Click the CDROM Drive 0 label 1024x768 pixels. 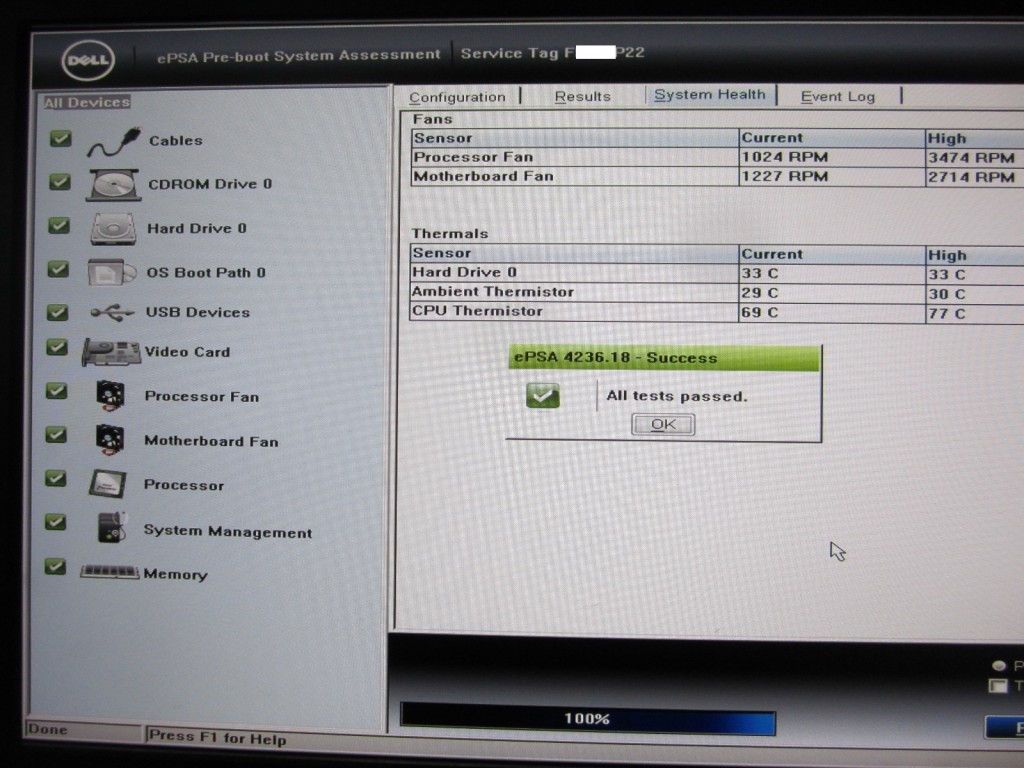pos(210,184)
